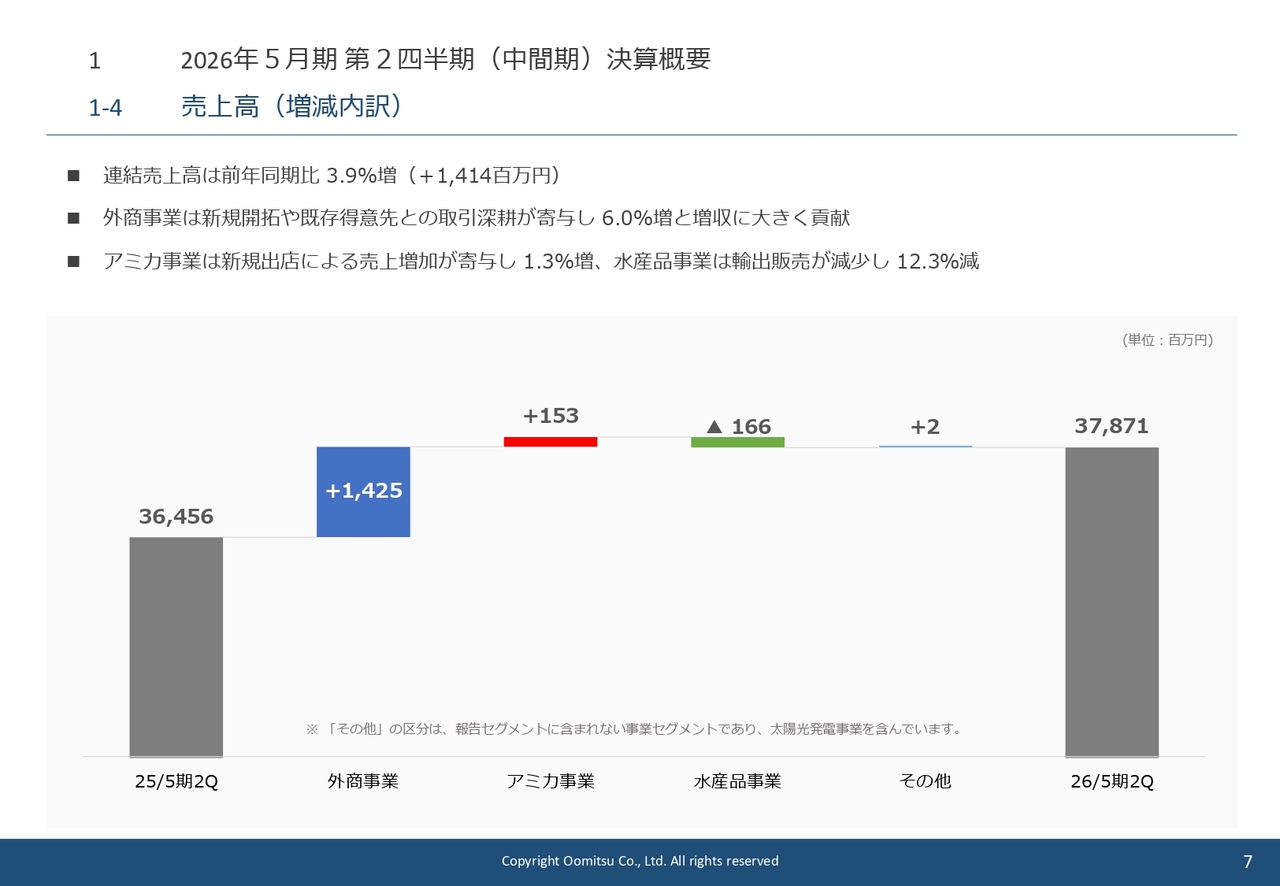Click the 水産品事業 axis label
The width and height of the screenshot is (1280, 886).
tap(737, 781)
